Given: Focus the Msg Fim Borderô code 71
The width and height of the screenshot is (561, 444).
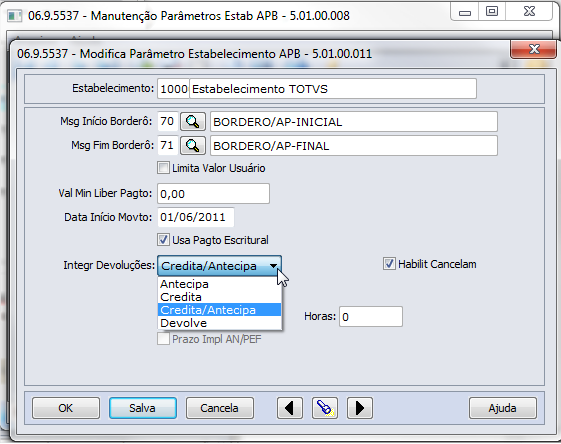Looking at the screenshot, I should [167, 145].
